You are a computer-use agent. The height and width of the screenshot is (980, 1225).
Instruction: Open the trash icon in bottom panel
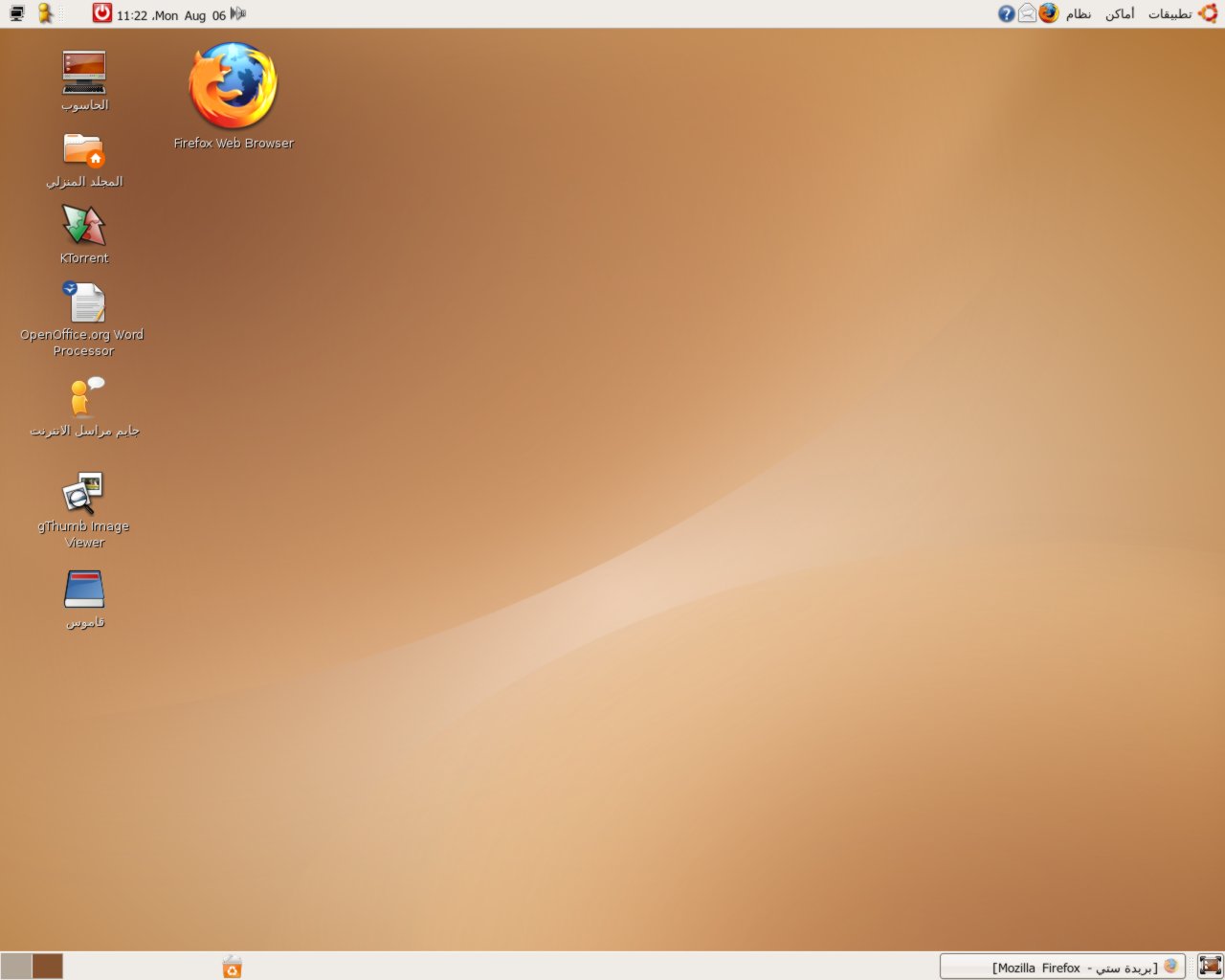point(232,967)
